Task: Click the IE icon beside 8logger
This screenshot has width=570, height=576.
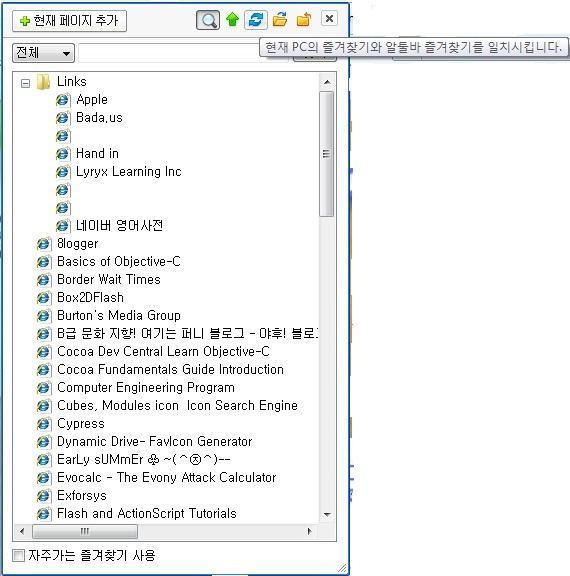Action: pyautogui.click(x=44, y=244)
